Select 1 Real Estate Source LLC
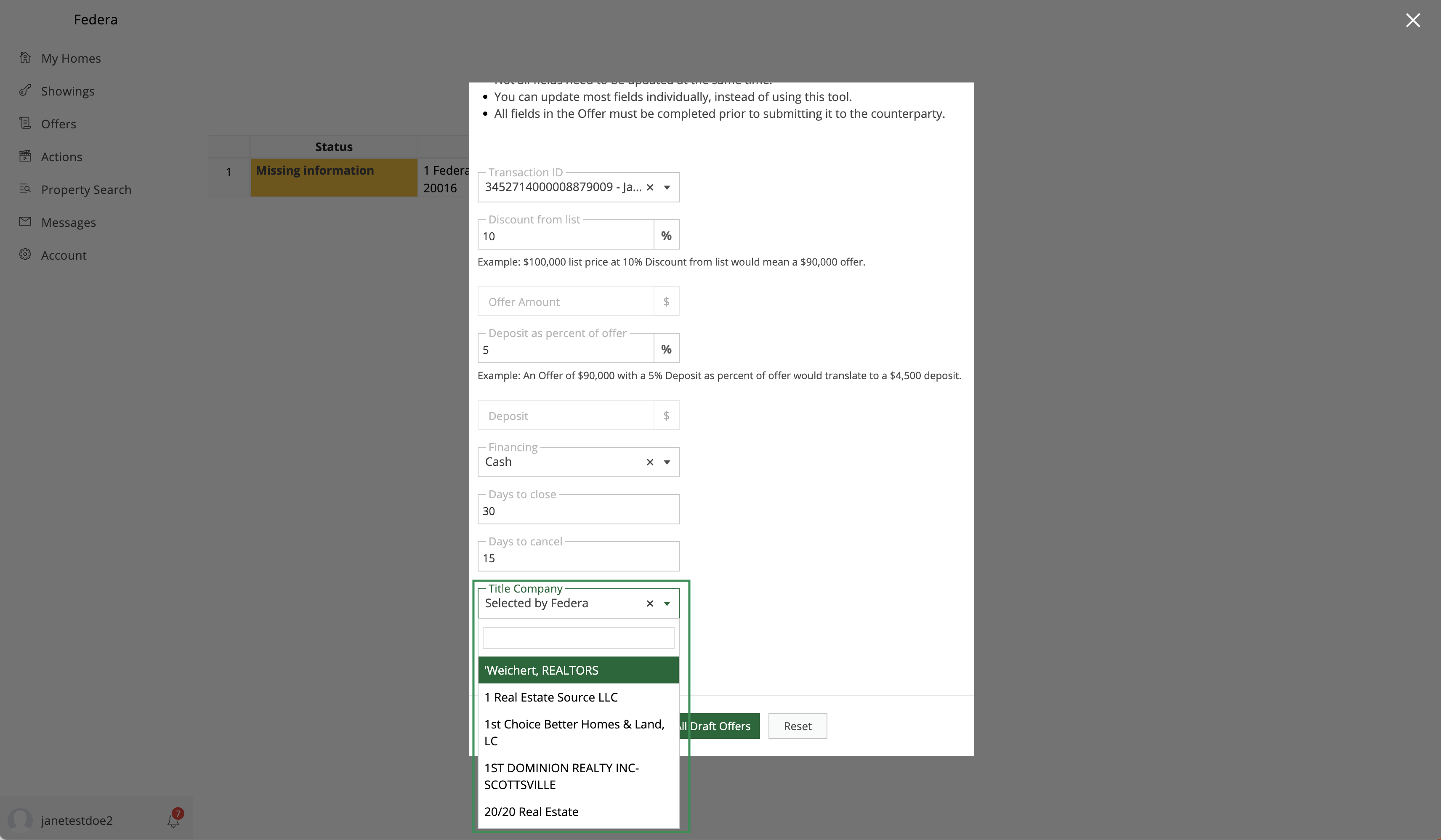Viewport: 1441px width, 840px height. pyautogui.click(x=578, y=697)
